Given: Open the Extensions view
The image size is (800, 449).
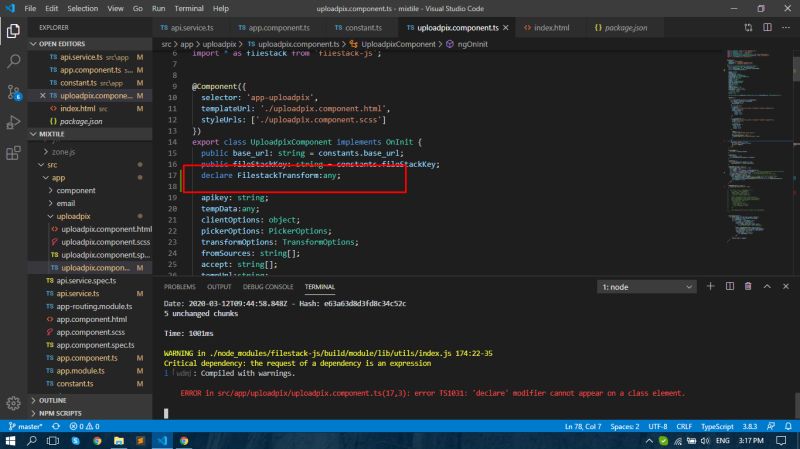Looking at the screenshot, I should [13, 153].
